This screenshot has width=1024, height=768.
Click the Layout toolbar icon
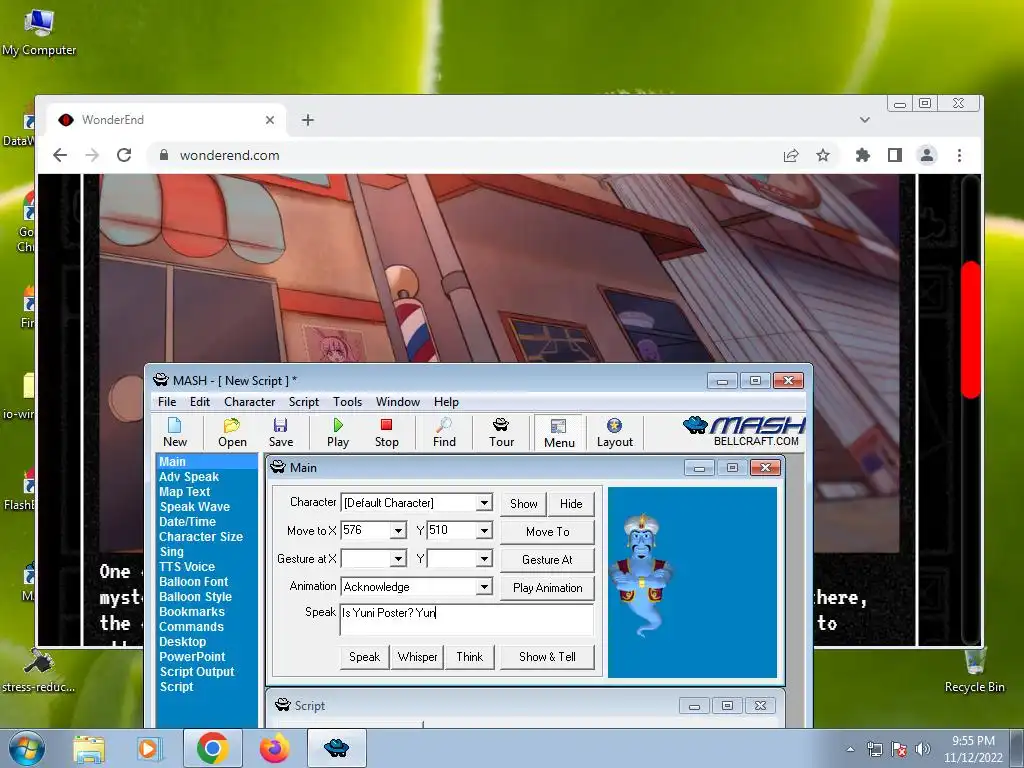(615, 432)
